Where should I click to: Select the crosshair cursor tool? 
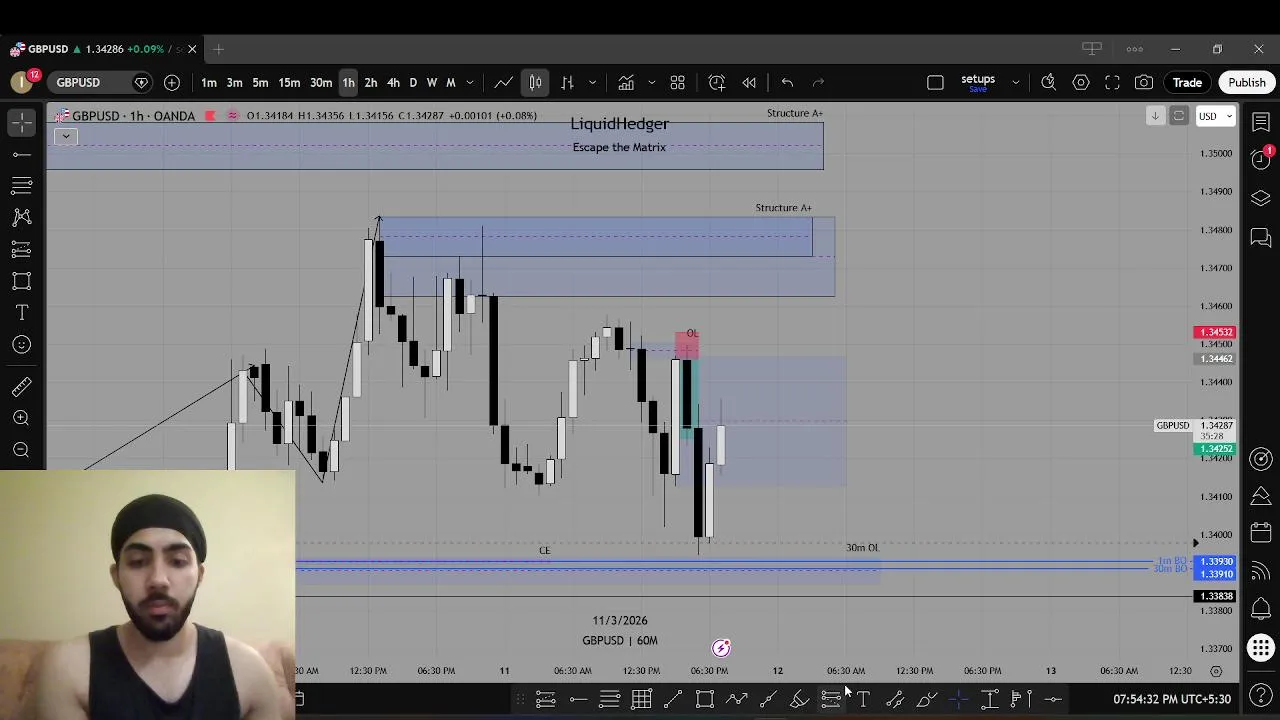coord(22,122)
